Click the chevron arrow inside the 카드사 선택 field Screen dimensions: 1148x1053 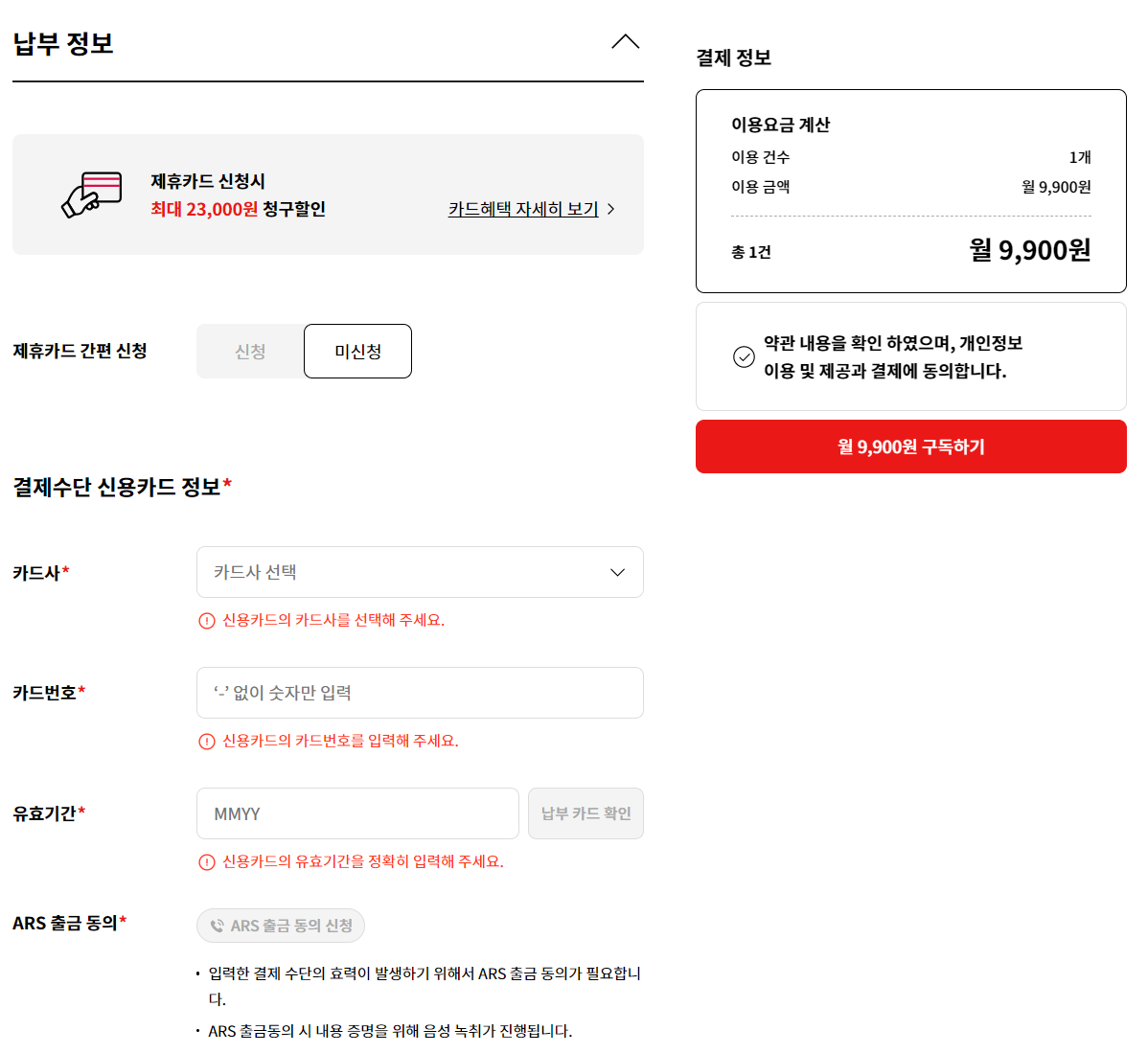coord(617,572)
